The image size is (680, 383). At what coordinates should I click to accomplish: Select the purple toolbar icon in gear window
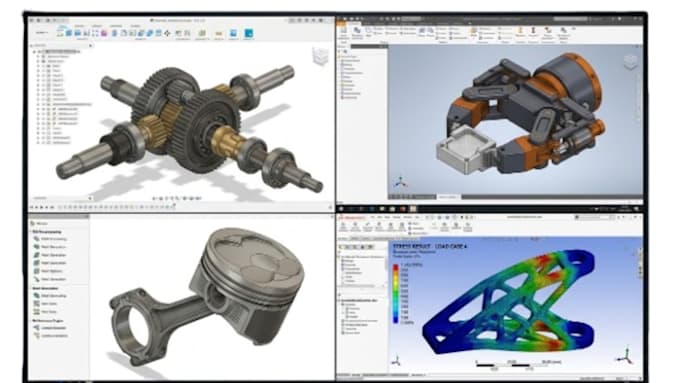click(104, 33)
